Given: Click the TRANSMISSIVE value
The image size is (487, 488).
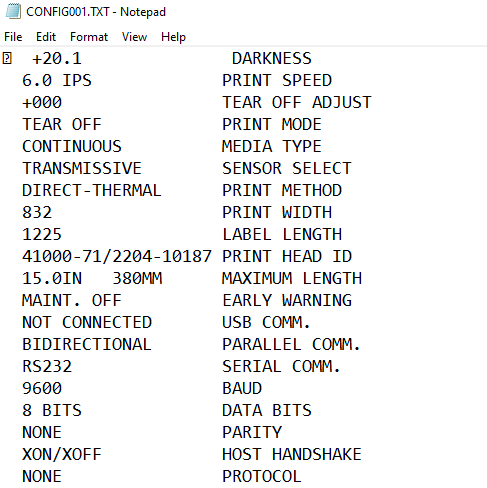Looking at the screenshot, I should point(82,169).
